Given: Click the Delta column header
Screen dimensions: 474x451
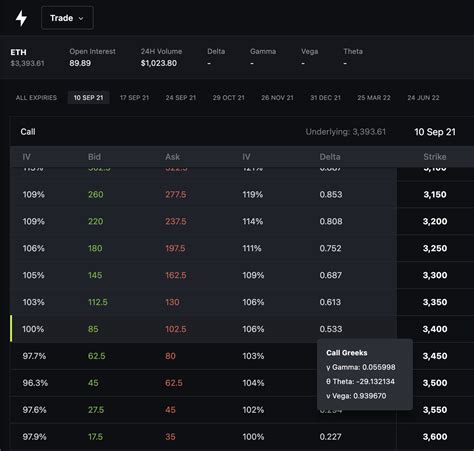Looking at the screenshot, I should (x=330, y=157).
